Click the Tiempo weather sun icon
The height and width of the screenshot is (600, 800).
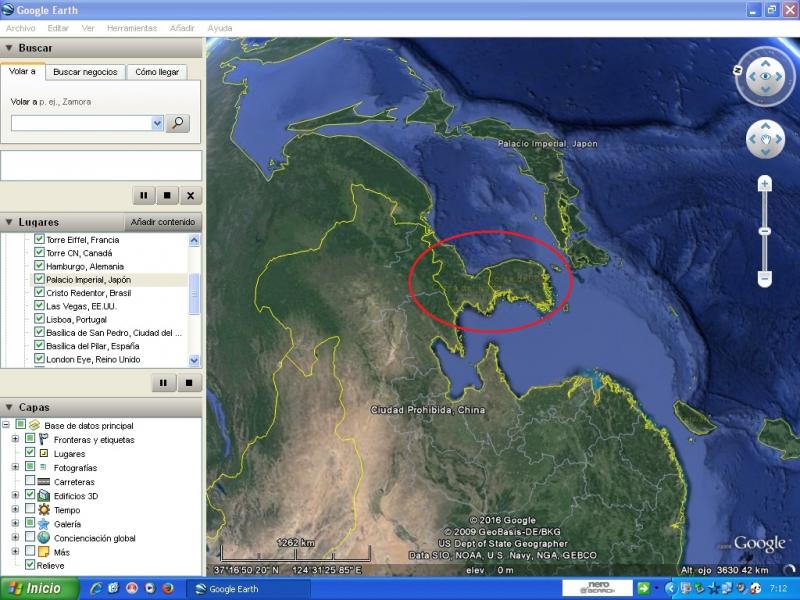point(44,509)
